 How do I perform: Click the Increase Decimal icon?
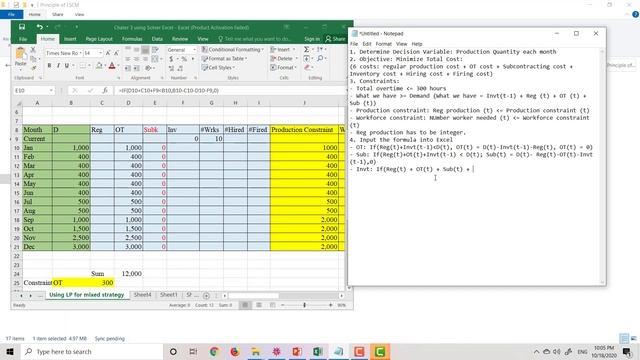coord(171,68)
